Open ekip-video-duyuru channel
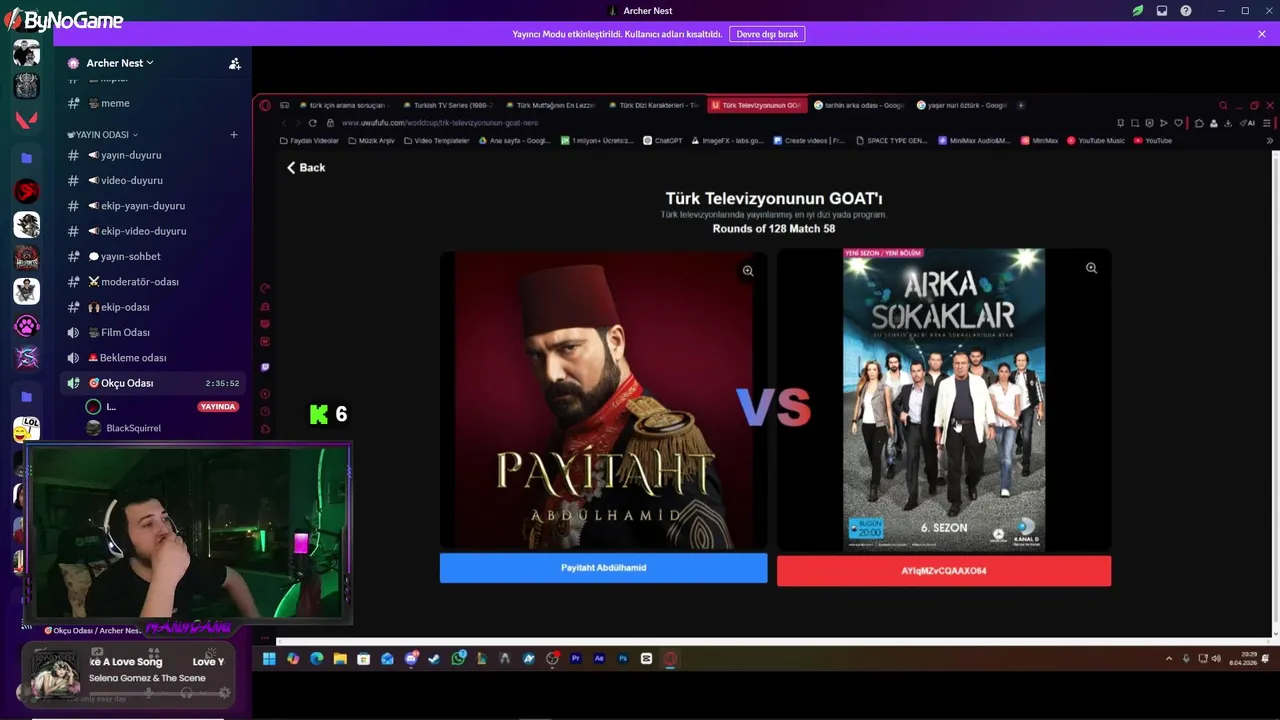The image size is (1280, 720). tap(150, 231)
